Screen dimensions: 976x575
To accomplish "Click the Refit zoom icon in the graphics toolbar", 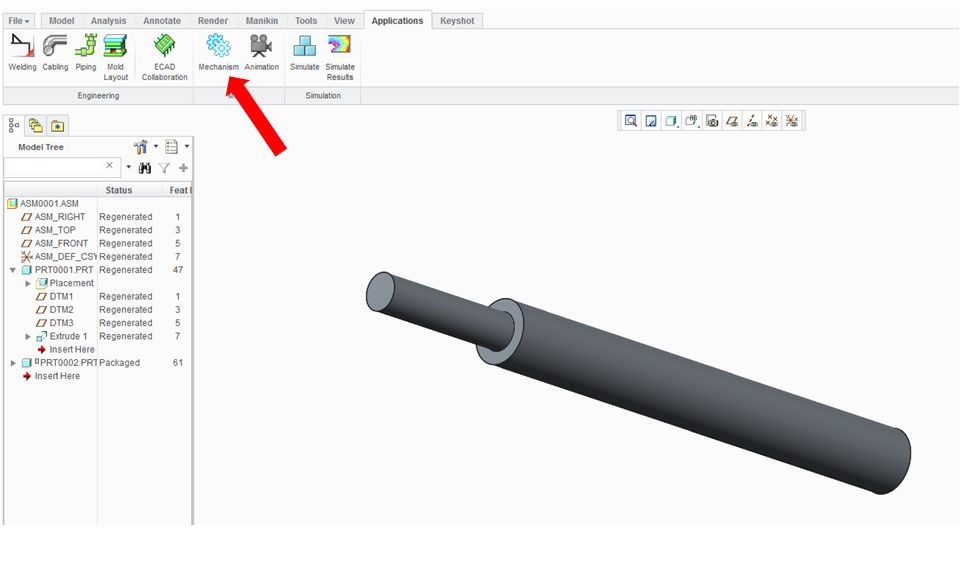I will [x=631, y=121].
